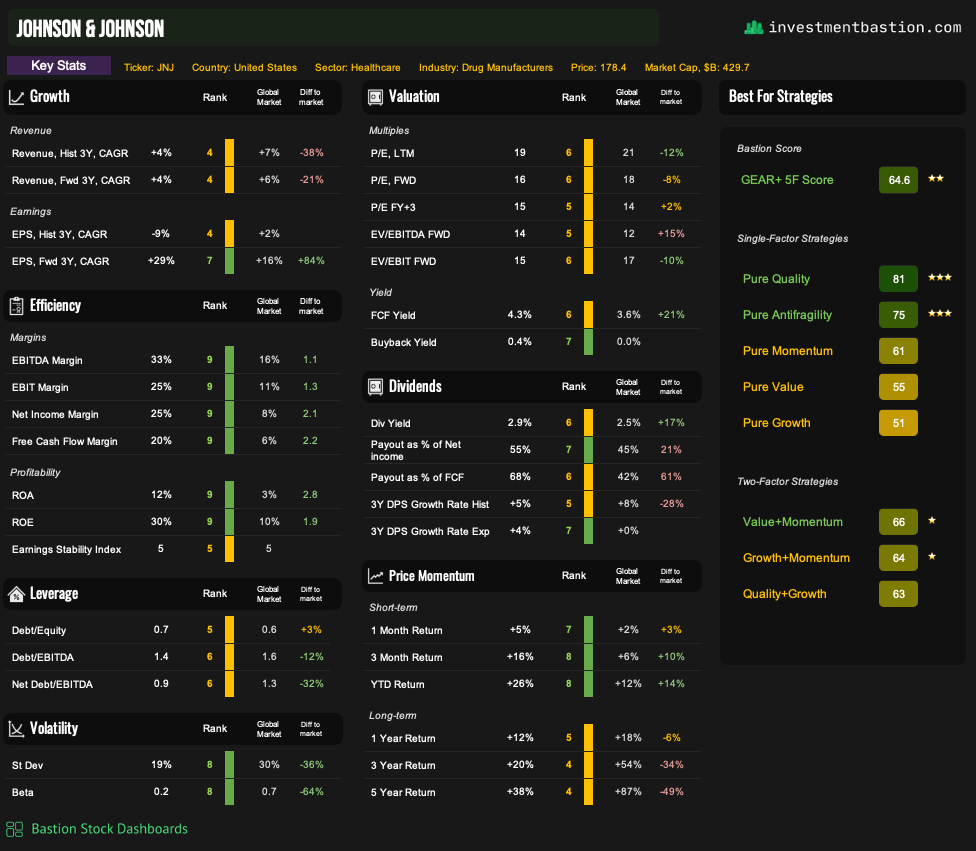976x851 pixels.
Task: Open the investmentbastion.com site link
Action: point(865,27)
